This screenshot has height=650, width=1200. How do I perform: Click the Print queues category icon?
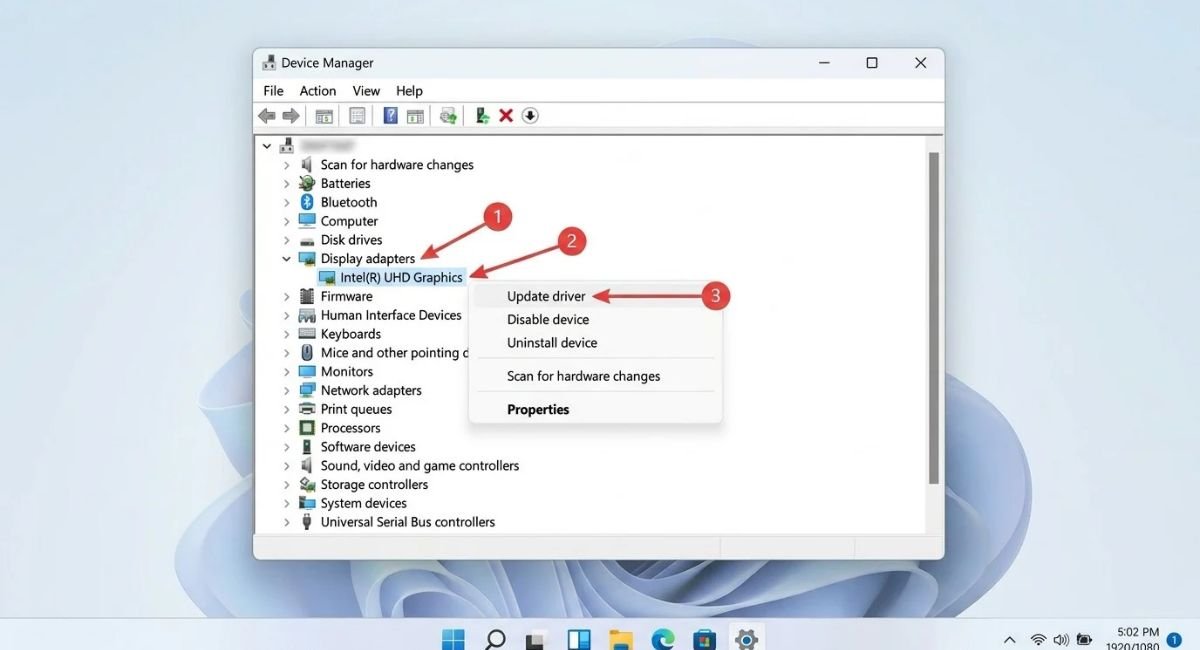[307, 409]
